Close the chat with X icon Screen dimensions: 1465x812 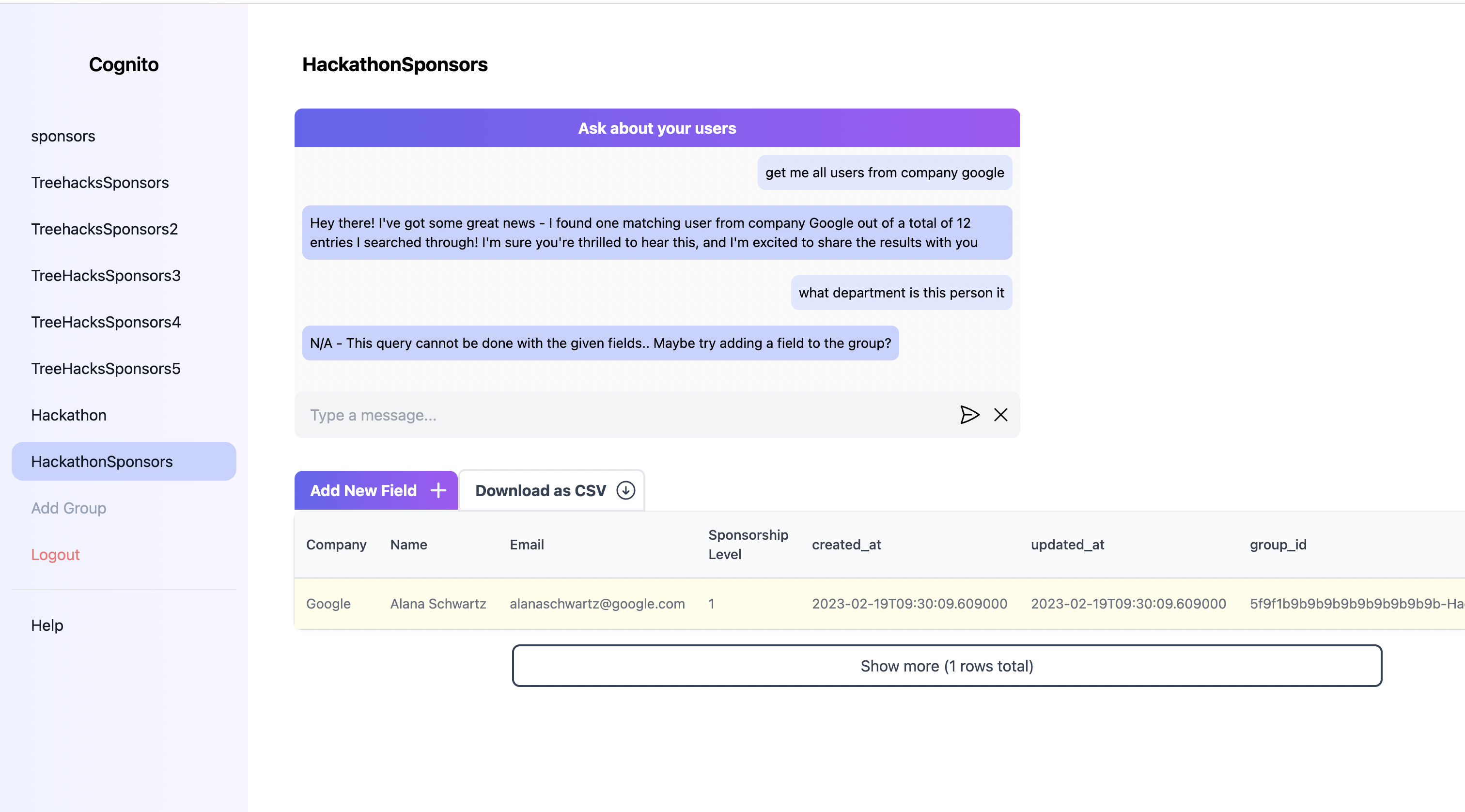[1000, 415]
